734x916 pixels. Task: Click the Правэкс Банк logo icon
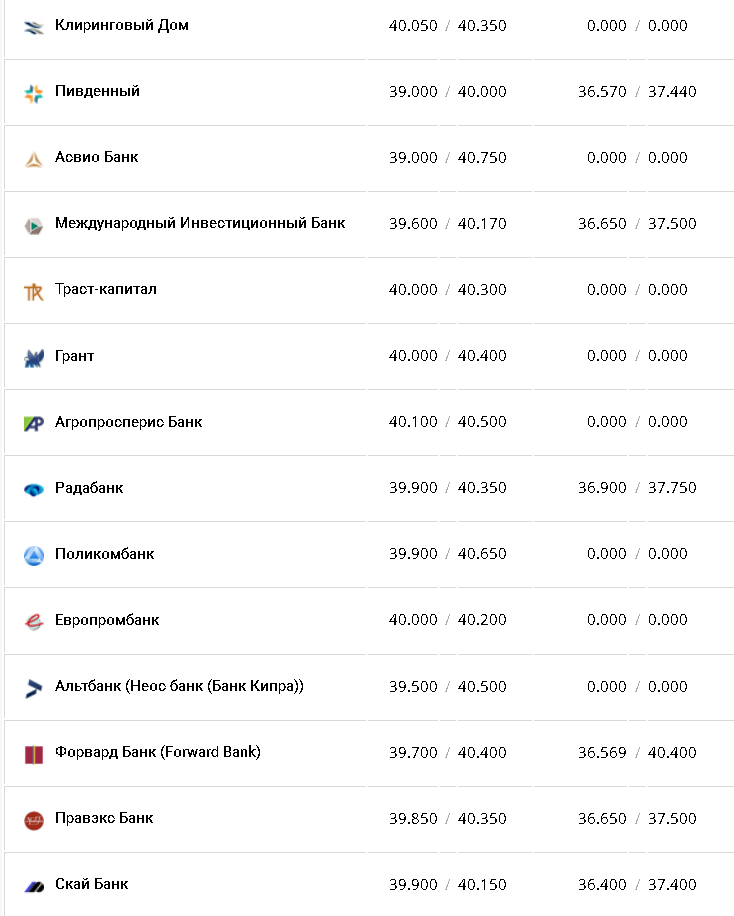click(x=34, y=820)
